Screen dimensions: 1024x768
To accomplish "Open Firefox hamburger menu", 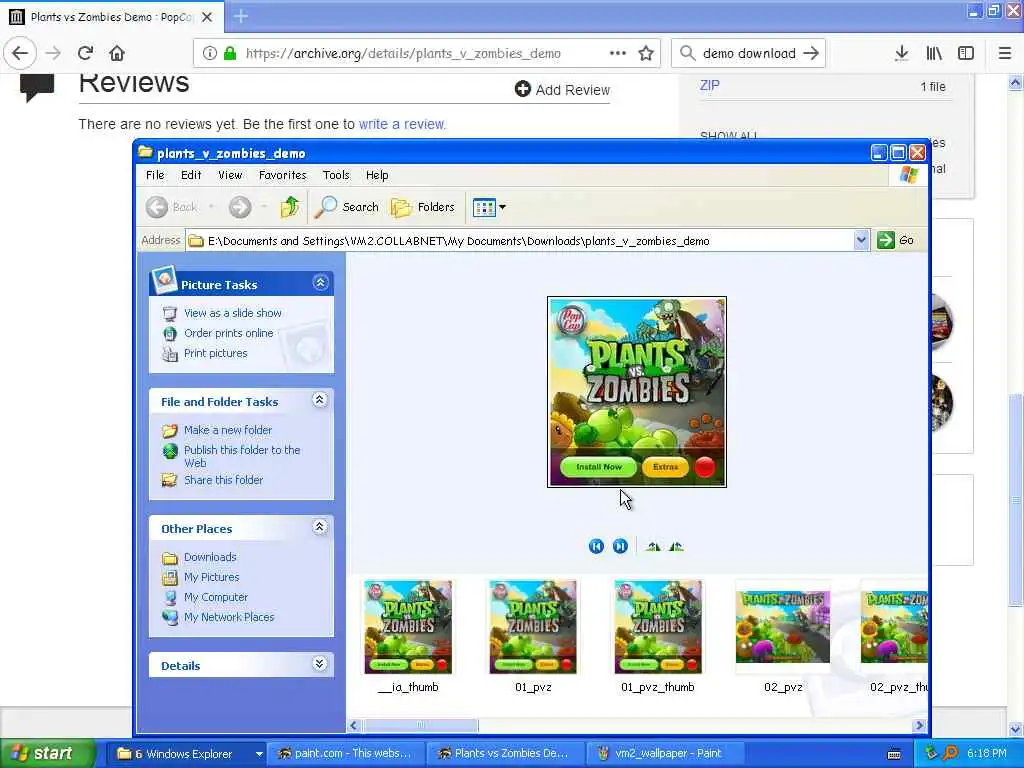I will click(1004, 53).
